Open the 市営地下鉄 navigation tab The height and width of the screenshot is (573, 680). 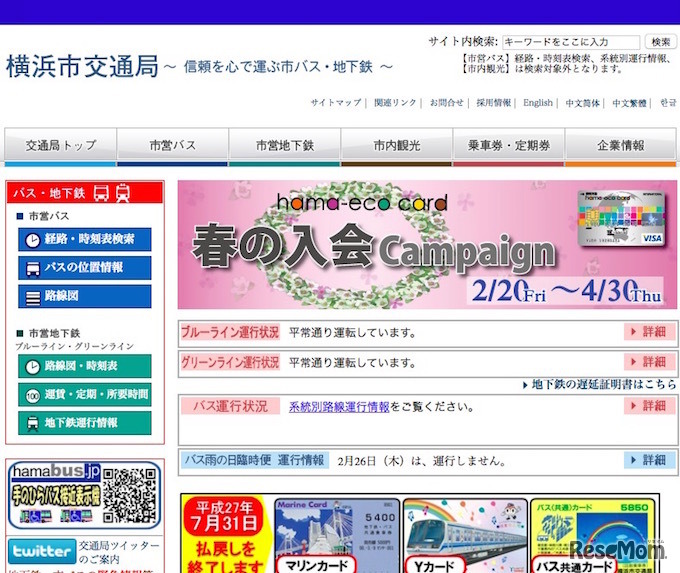(x=284, y=146)
